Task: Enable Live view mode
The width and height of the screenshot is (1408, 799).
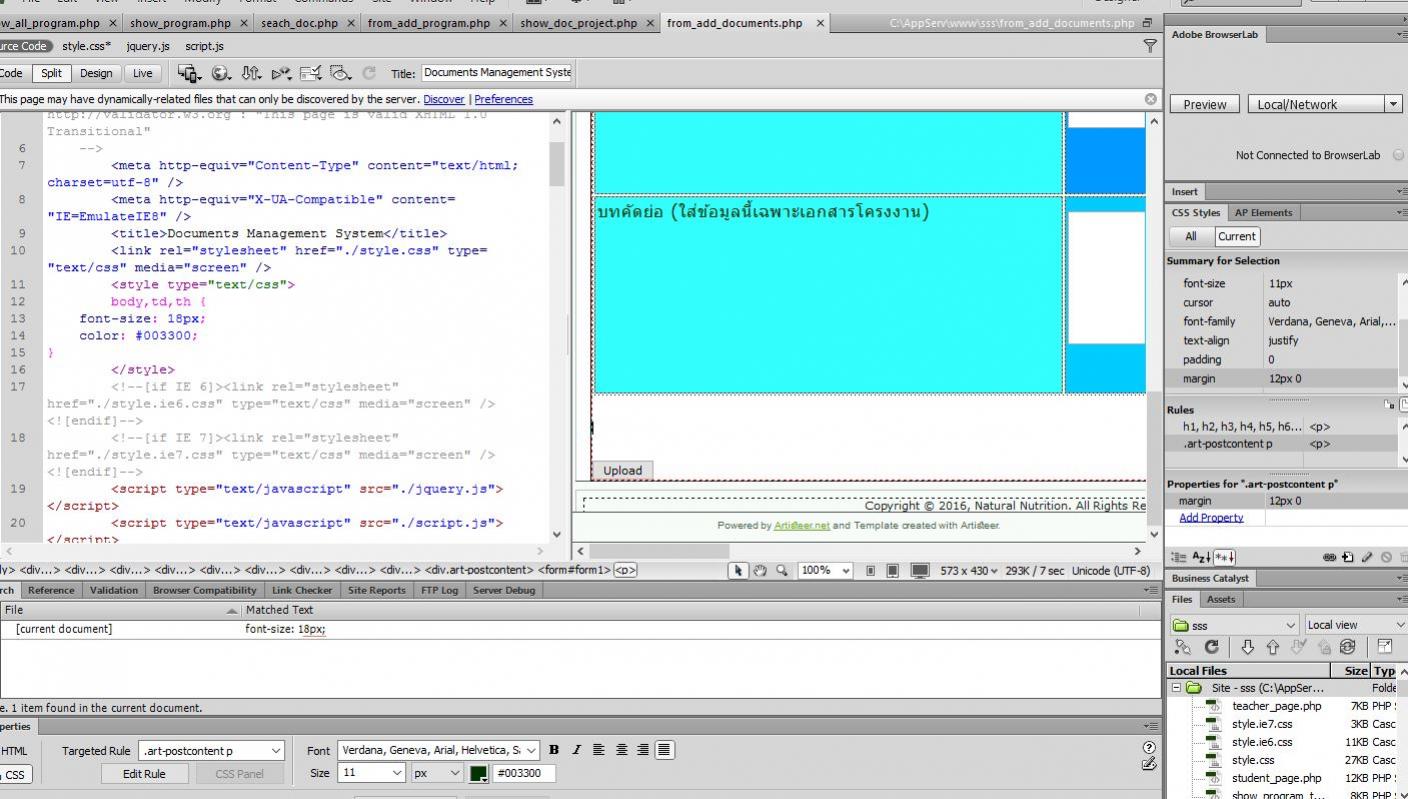Action: pyautogui.click(x=143, y=73)
